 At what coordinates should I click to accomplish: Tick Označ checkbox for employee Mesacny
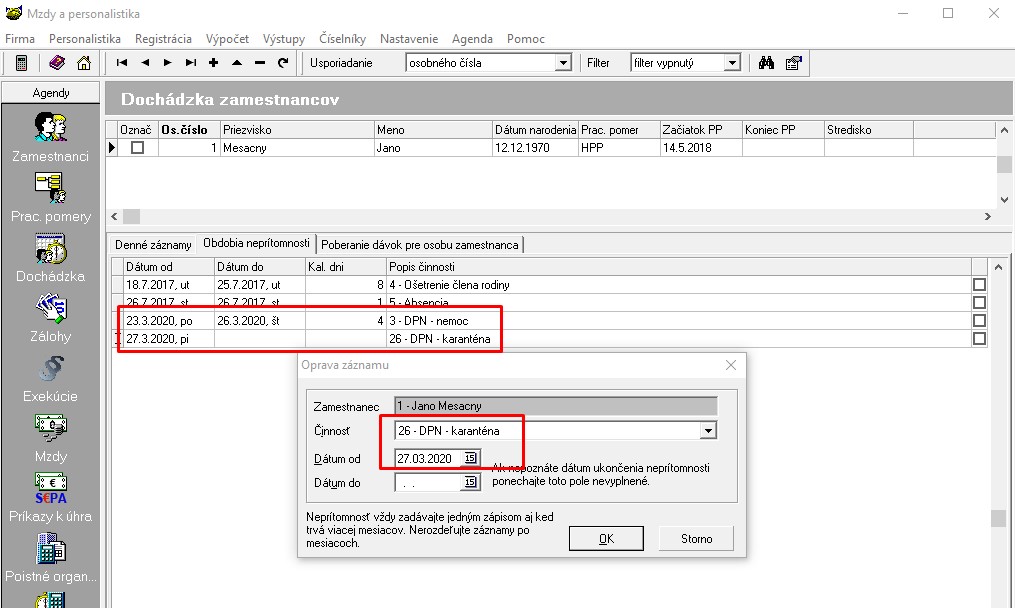[x=137, y=148]
